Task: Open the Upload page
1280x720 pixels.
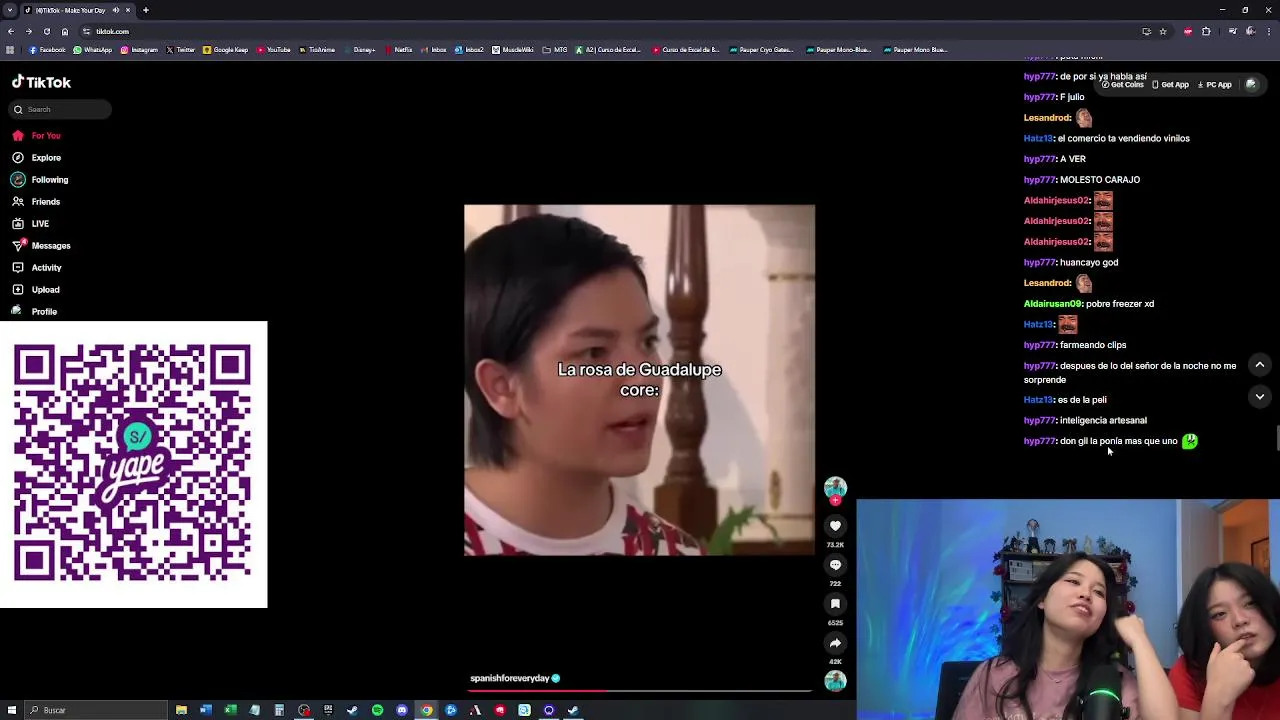Action: 36,290
